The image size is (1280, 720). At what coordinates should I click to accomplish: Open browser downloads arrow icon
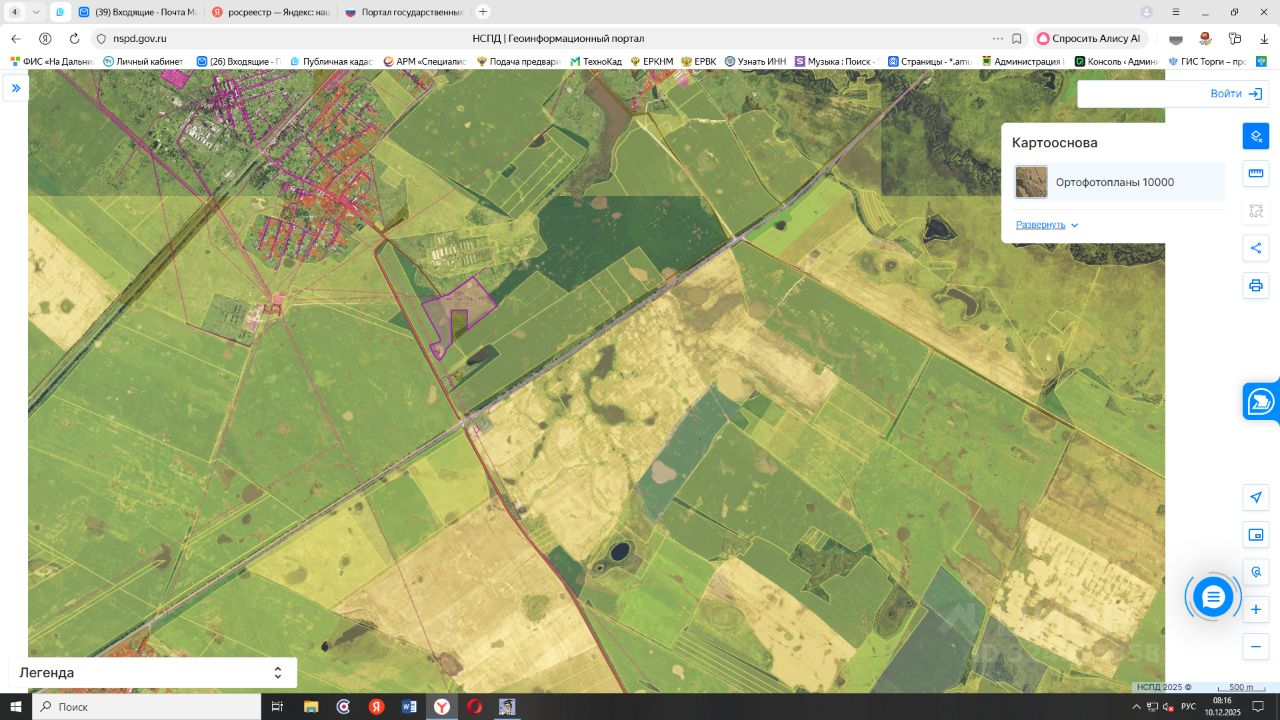pyautogui.click(x=1263, y=38)
